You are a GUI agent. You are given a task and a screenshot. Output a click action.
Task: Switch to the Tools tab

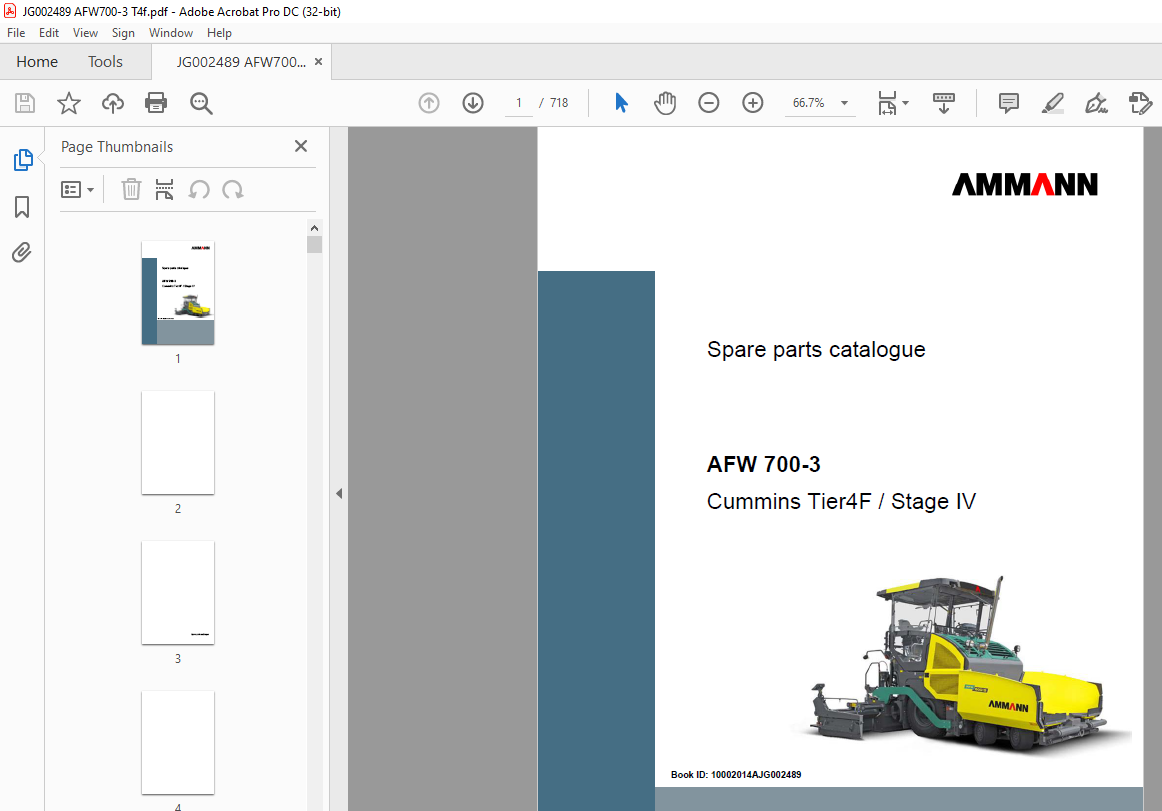[x=105, y=62]
